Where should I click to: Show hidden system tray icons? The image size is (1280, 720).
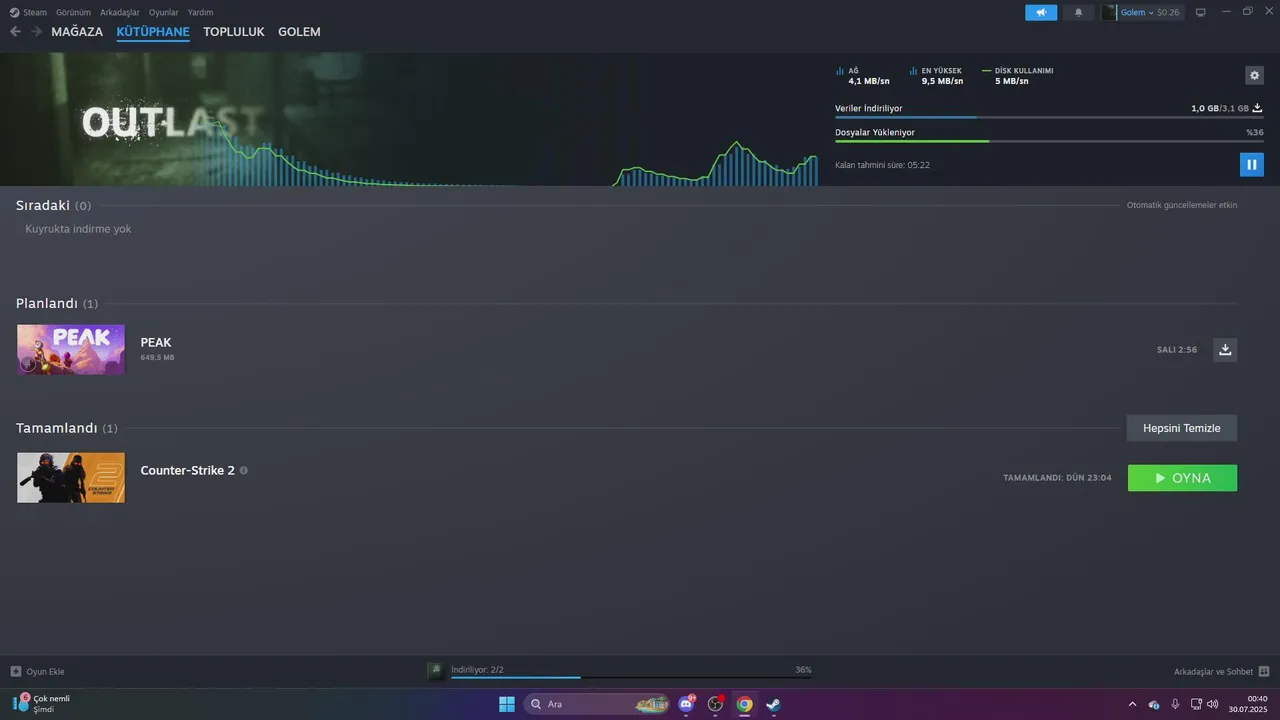point(1132,704)
